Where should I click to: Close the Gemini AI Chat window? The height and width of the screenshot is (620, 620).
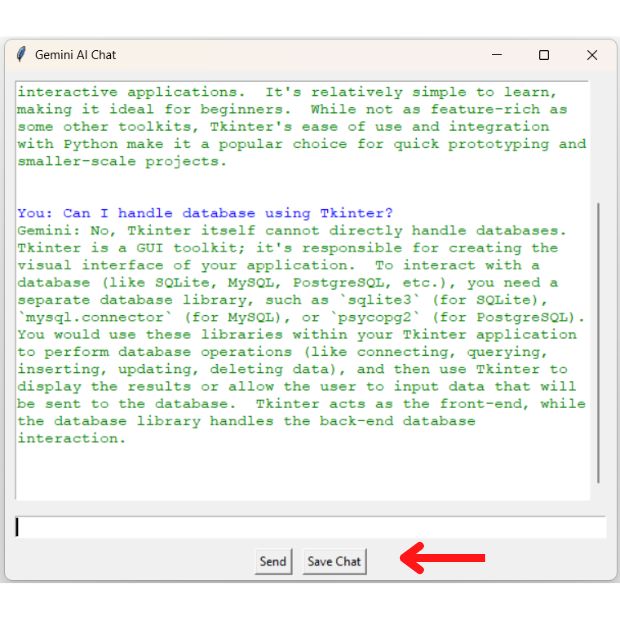(x=592, y=55)
